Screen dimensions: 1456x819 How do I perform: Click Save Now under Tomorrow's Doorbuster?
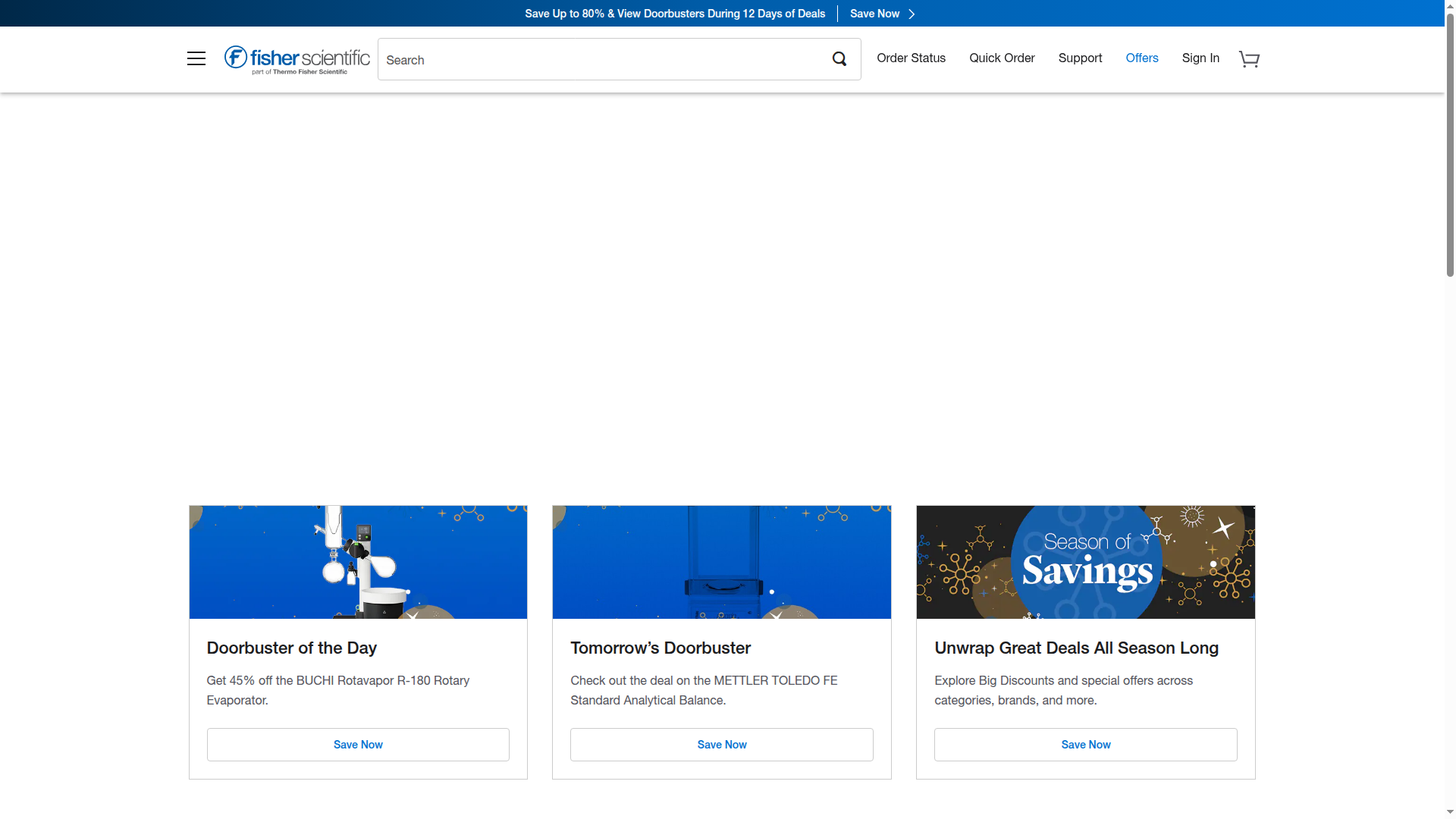721,744
